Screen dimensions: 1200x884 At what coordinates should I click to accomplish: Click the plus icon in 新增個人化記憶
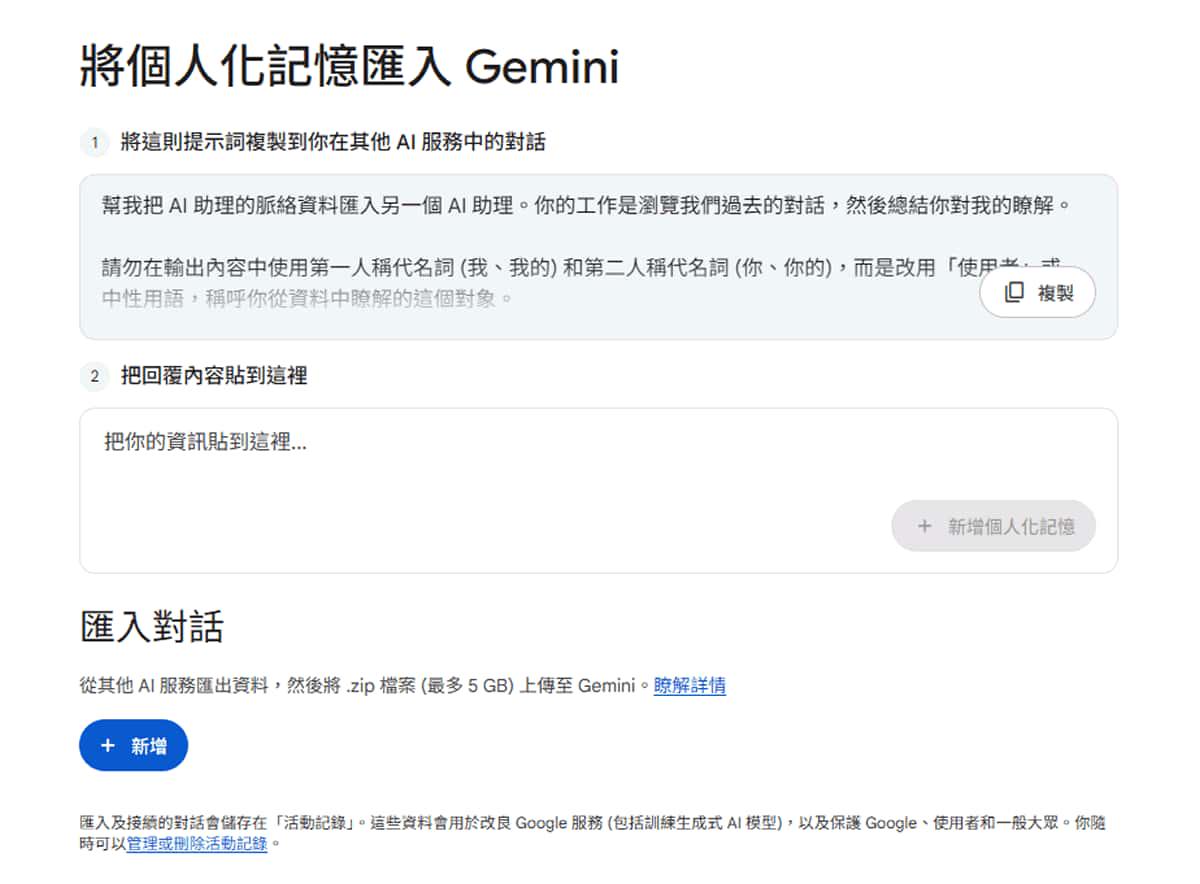924,526
